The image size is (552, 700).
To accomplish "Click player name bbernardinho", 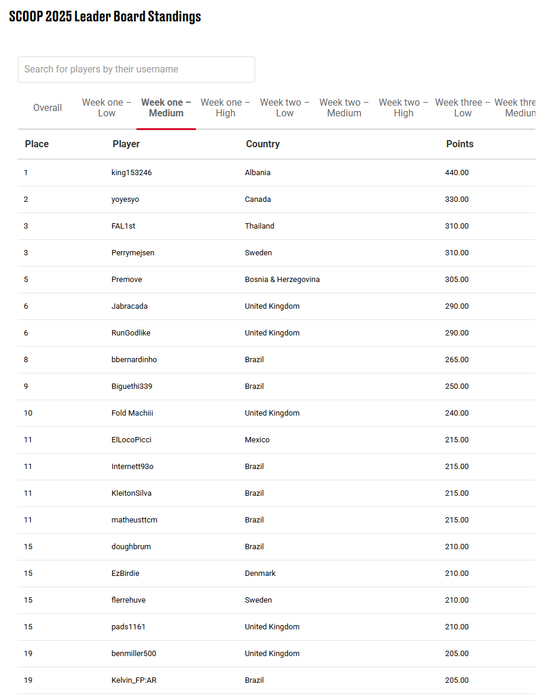I will (134, 359).
